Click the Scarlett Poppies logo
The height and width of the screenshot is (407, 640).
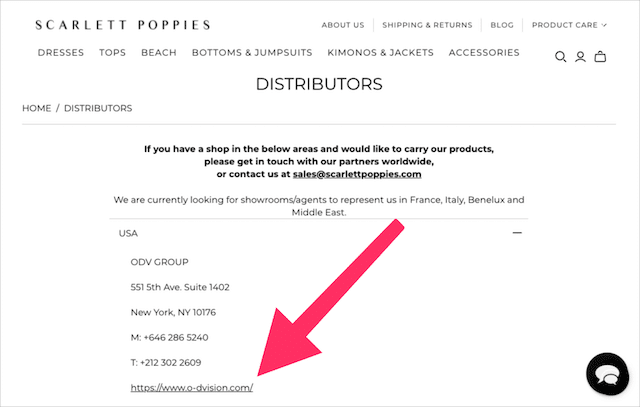[x=123, y=25]
